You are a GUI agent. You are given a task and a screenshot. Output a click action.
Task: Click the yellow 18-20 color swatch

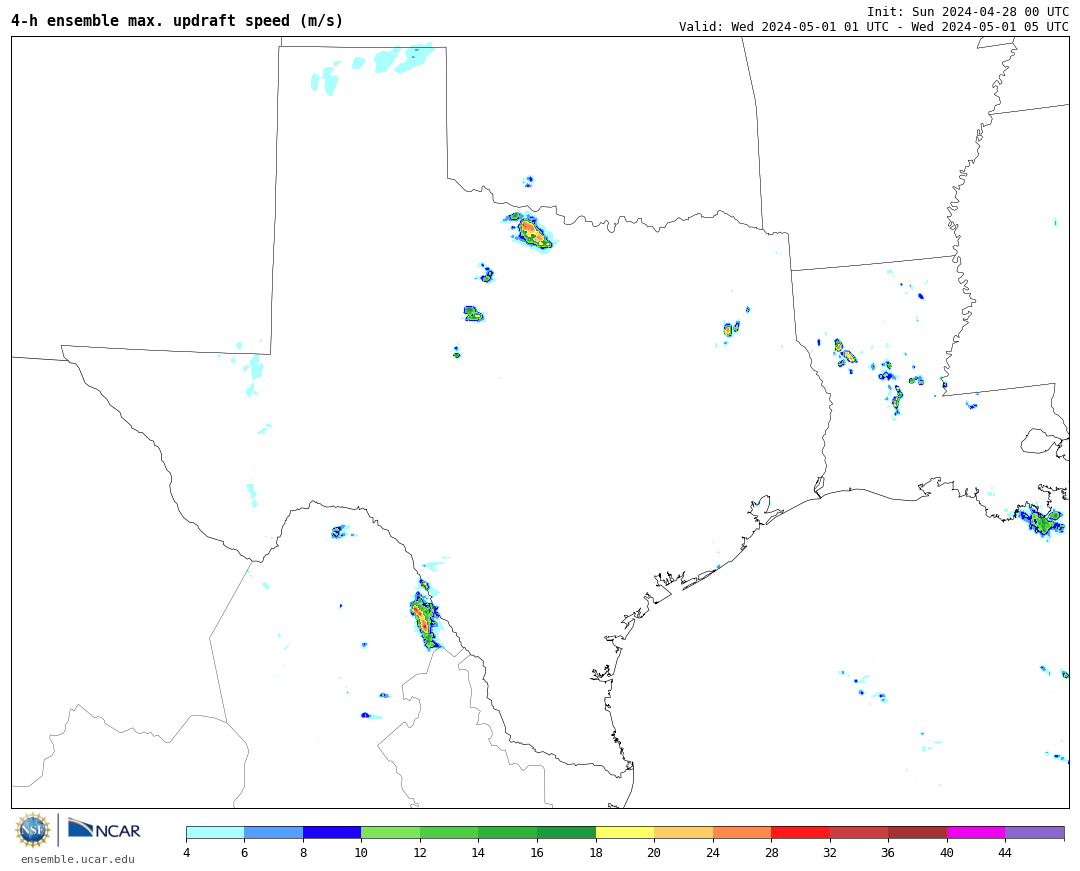point(625,832)
